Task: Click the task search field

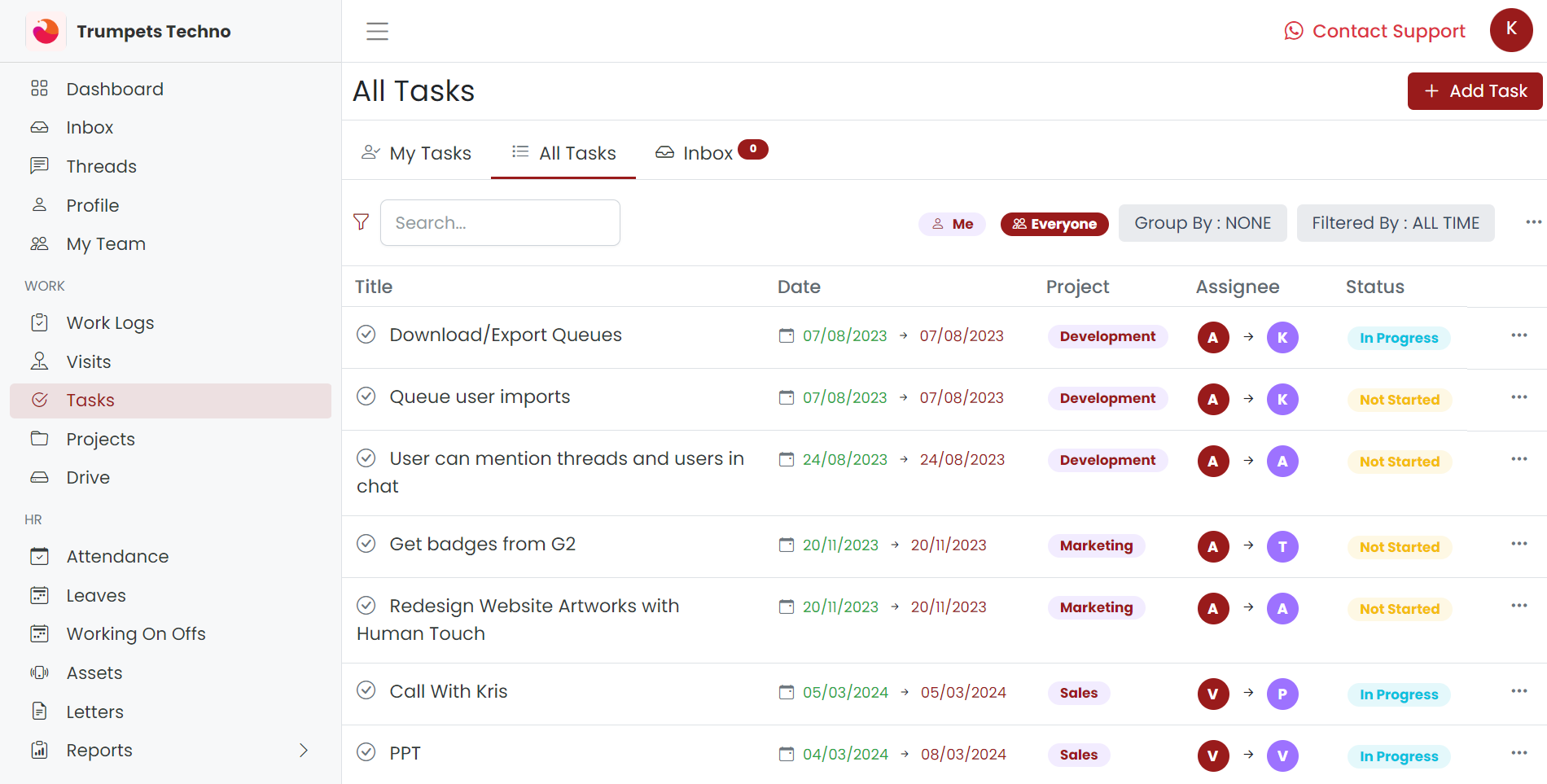Action: pos(500,223)
